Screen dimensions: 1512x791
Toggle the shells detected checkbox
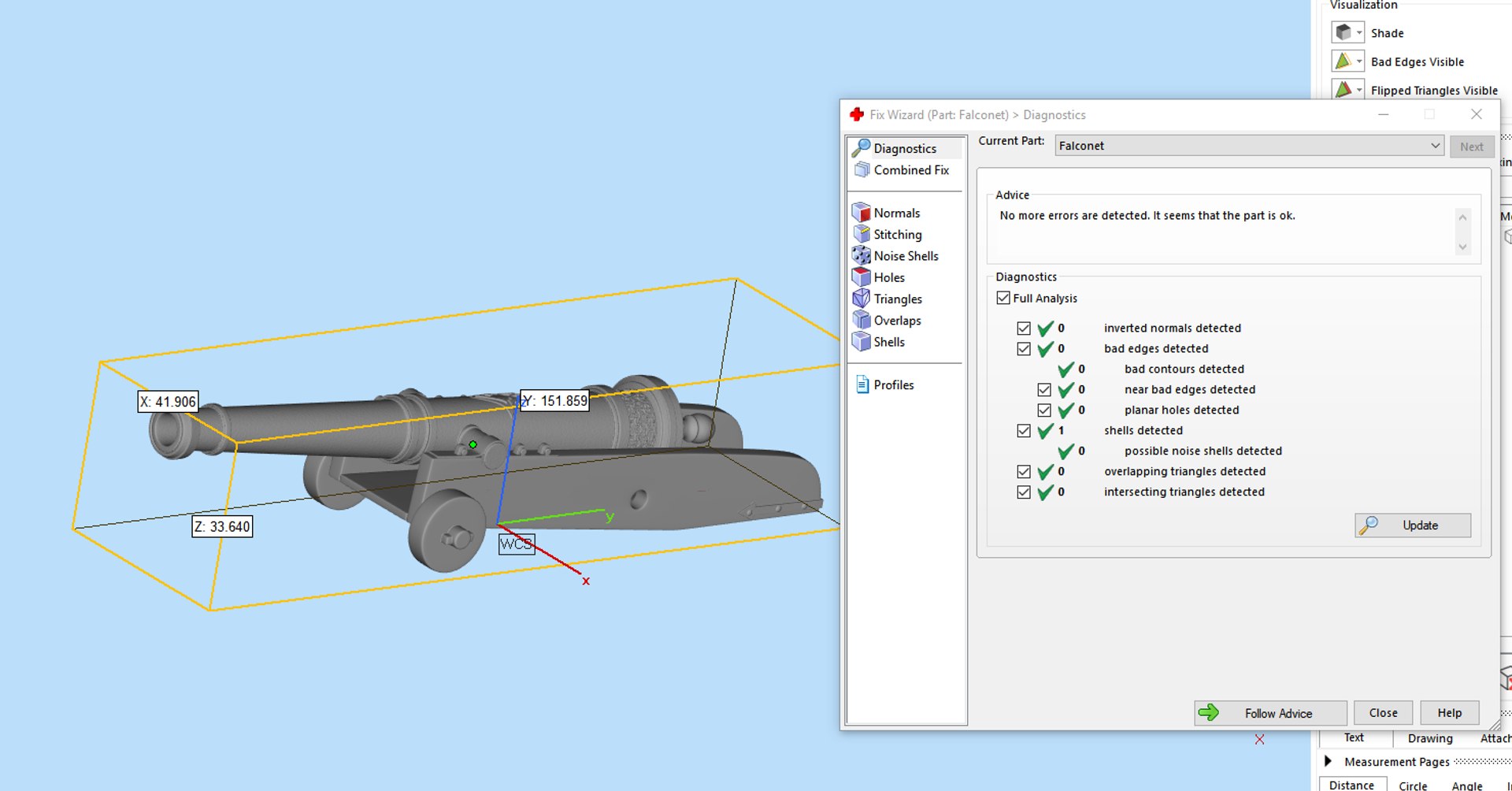tap(1024, 430)
